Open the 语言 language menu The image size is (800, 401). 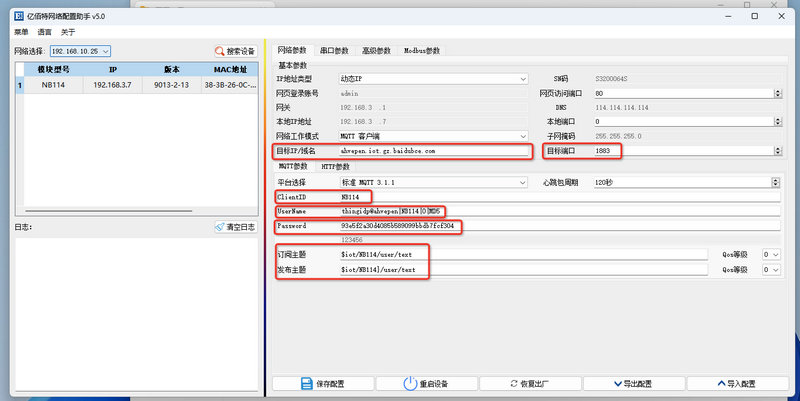coord(45,31)
